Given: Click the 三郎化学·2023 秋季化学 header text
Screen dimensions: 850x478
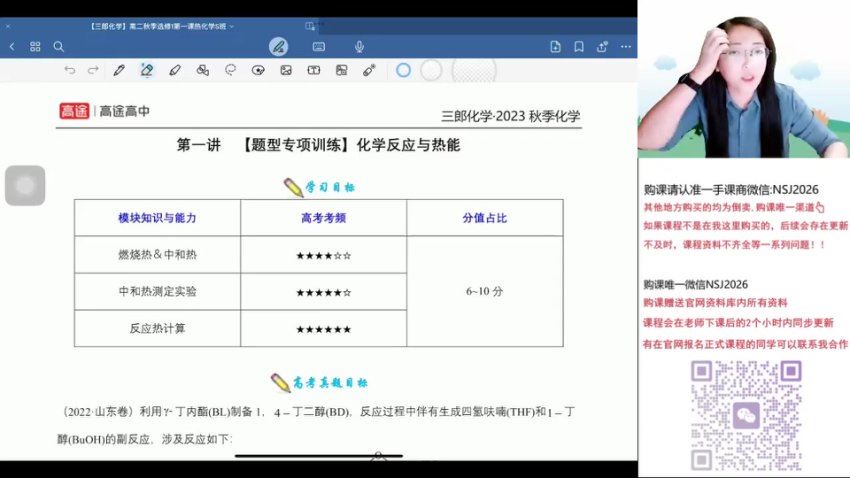Looking at the screenshot, I should tap(511, 116).
